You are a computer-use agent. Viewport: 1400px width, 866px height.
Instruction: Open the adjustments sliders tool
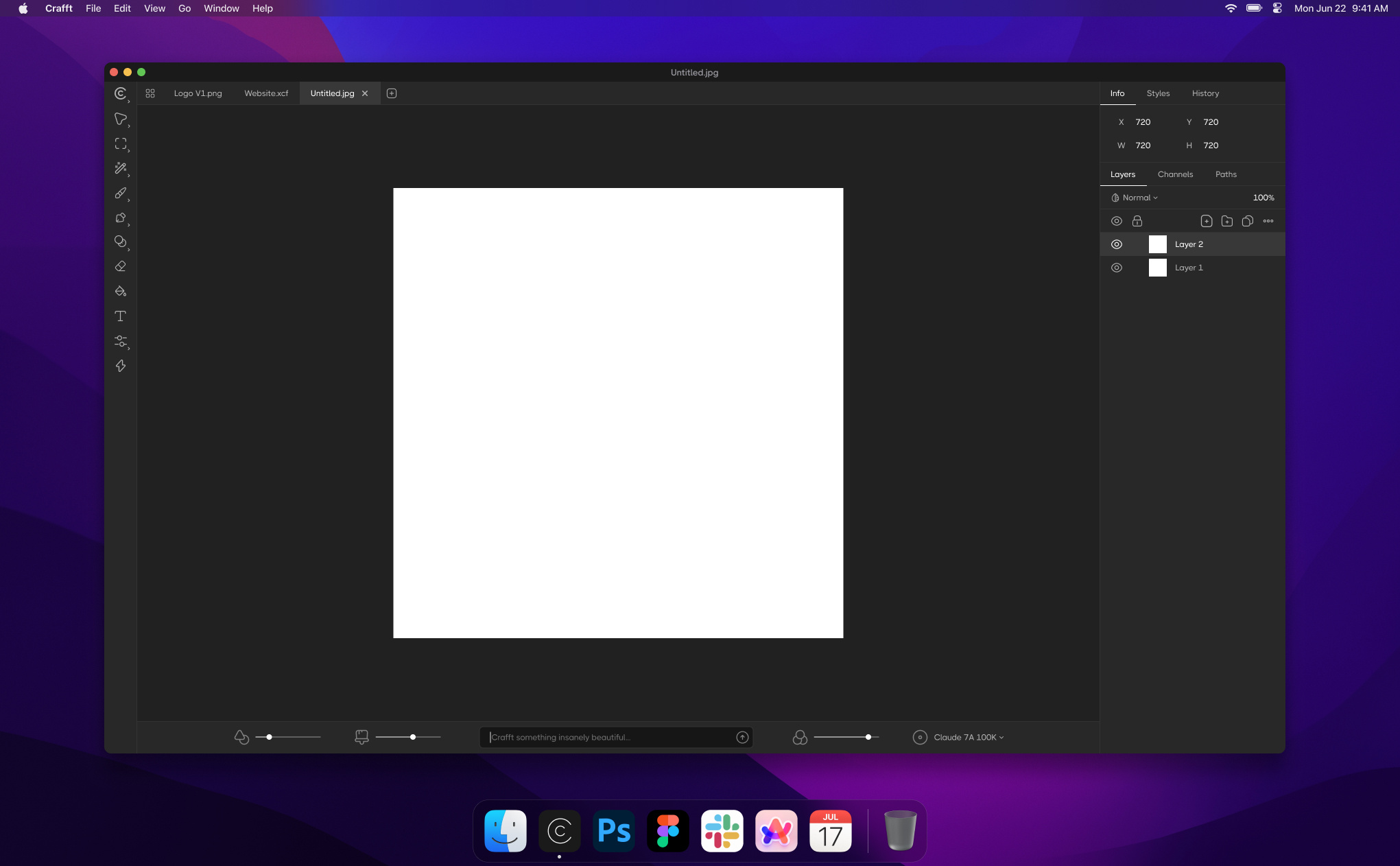[x=121, y=342]
